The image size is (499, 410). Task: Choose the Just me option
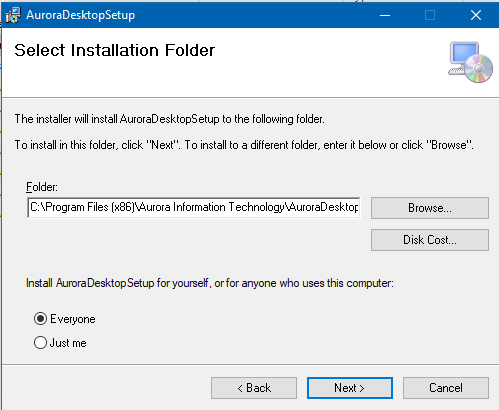coord(40,342)
